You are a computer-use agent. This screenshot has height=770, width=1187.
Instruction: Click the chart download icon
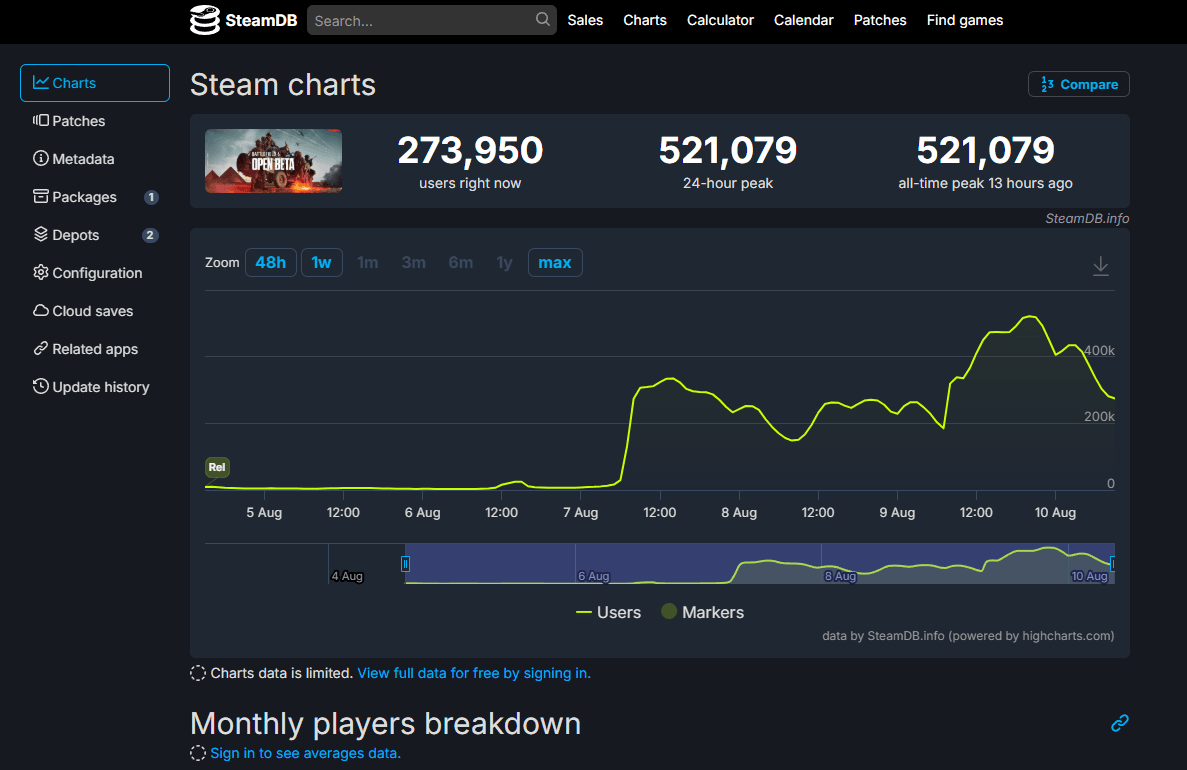click(x=1101, y=266)
